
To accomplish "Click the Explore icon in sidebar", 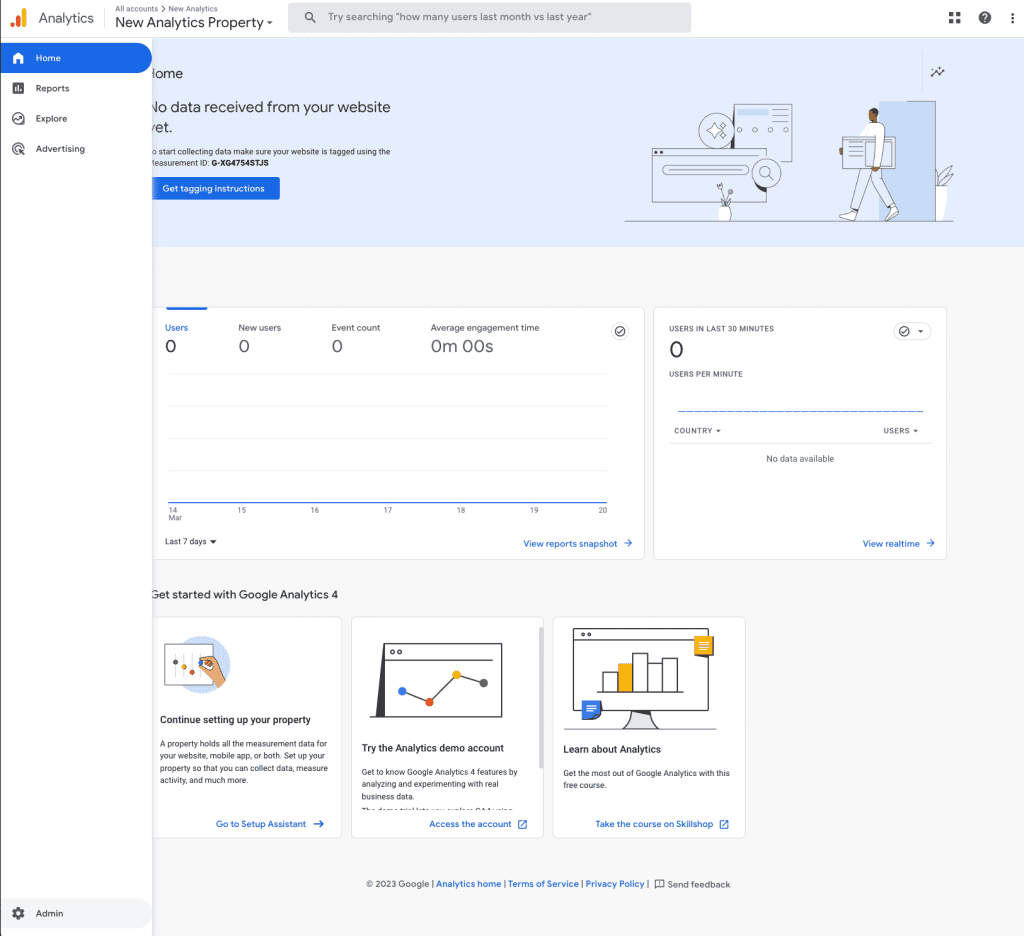I will click(x=18, y=119).
